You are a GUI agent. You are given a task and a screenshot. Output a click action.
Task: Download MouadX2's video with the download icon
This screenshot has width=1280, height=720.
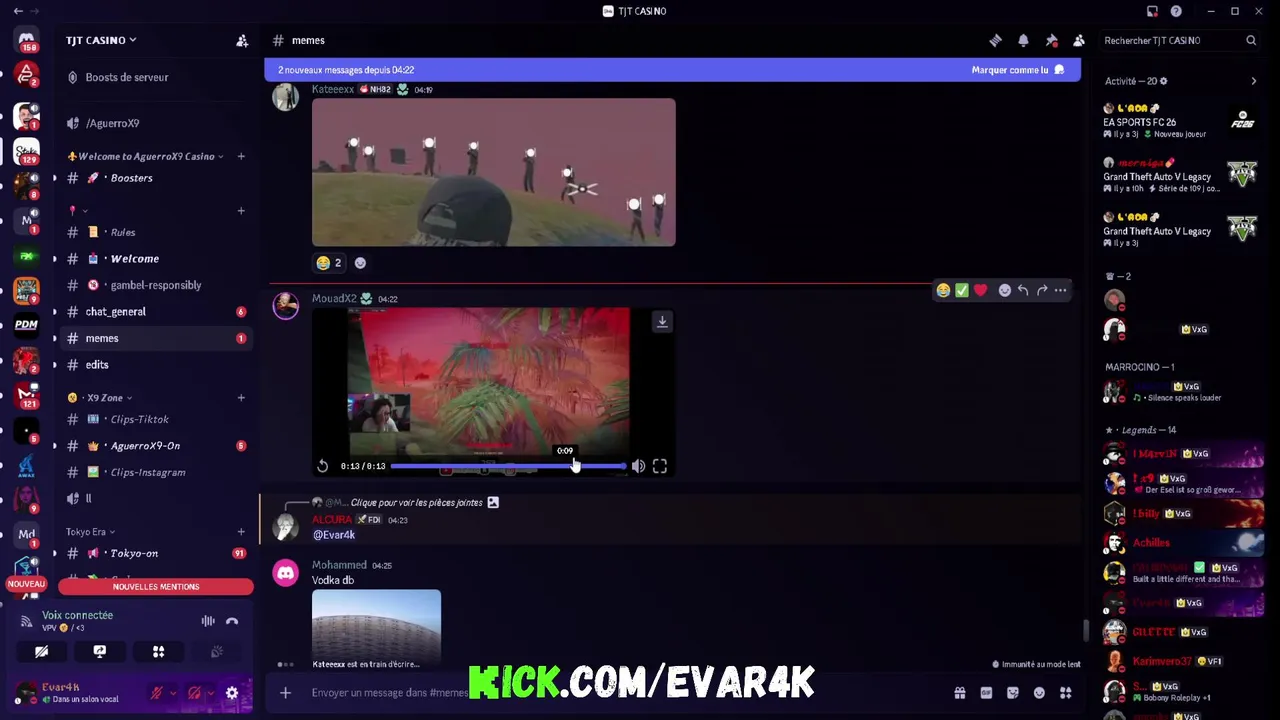(x=662, y=321)
